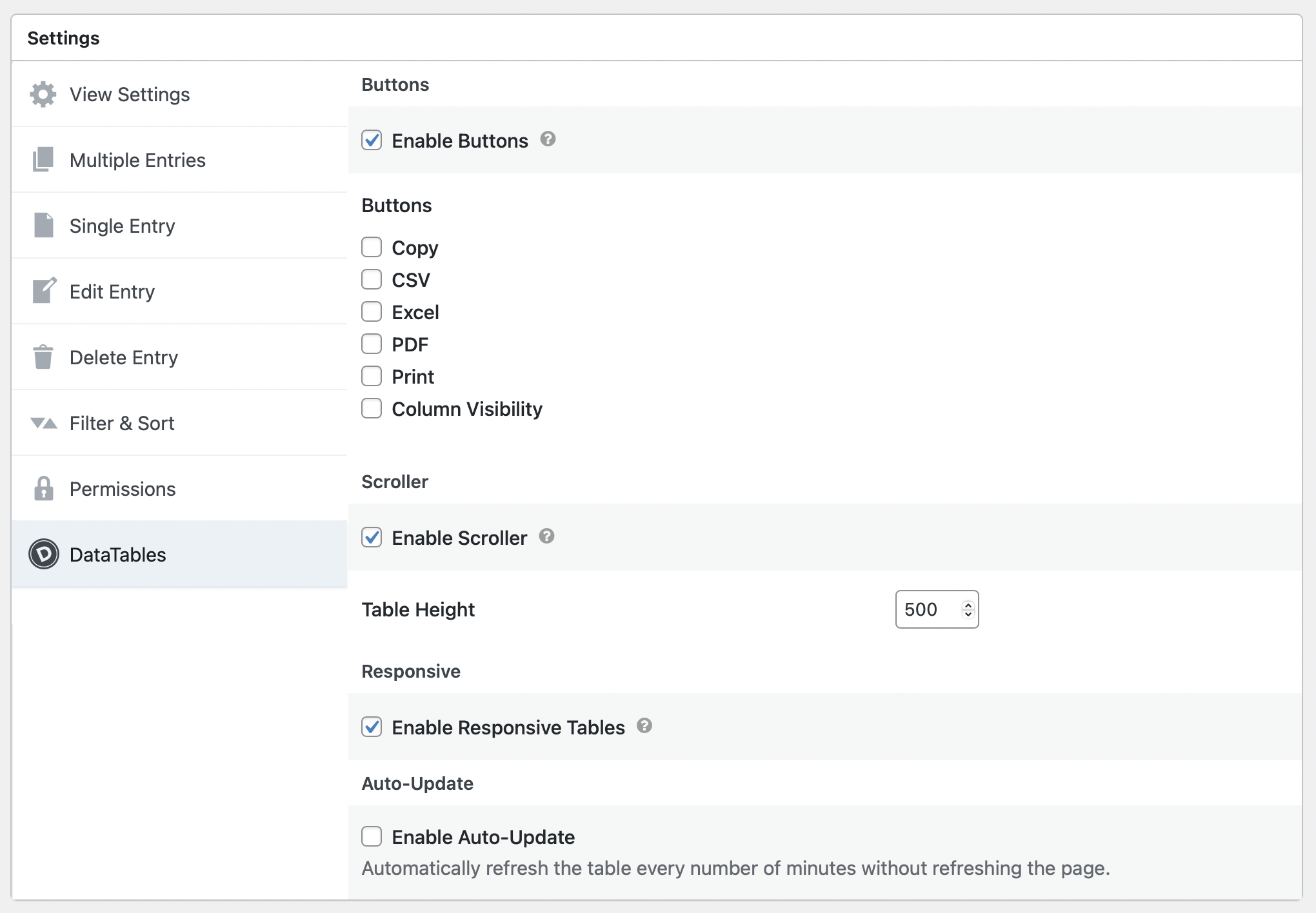This screenshot has width=1316, height=913.
Task: Enable the PDF button checkbox
Action: click(x=372, y=344)
